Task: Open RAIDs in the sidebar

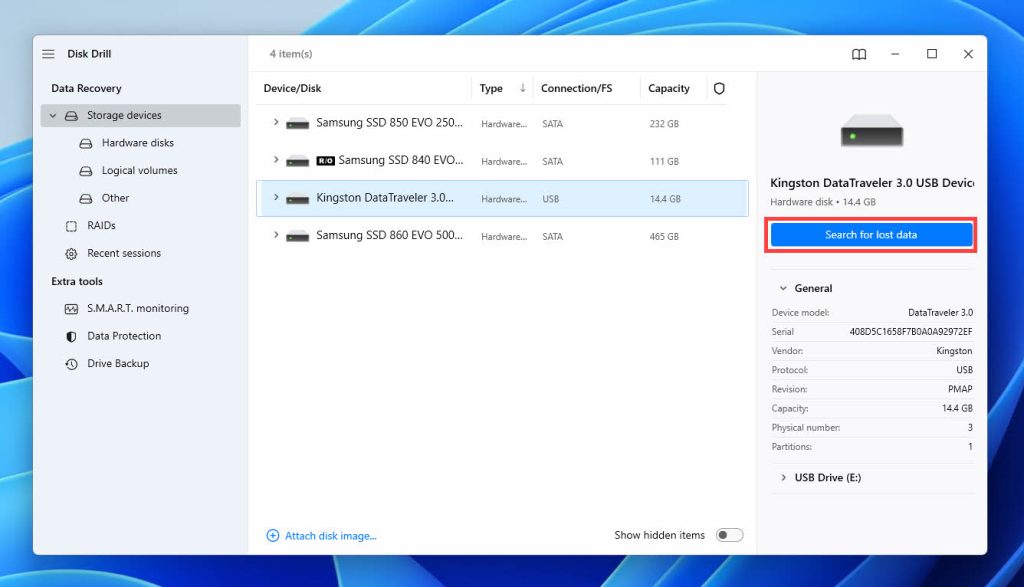Action: click(101, 225)
